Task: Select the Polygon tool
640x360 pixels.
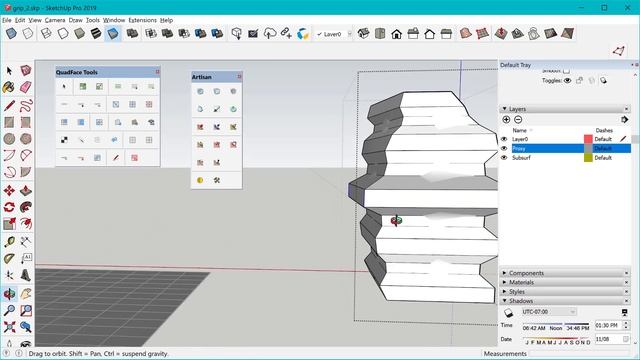Action: 26,139
